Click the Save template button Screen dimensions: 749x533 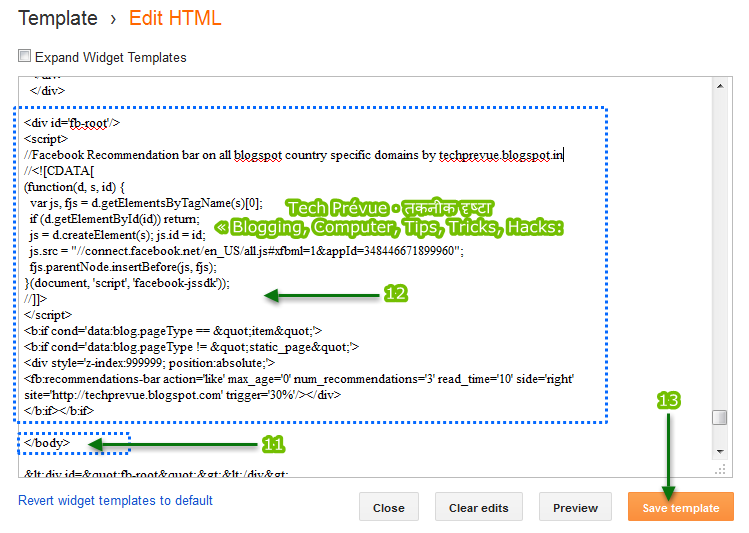click(x=680, y=507)
